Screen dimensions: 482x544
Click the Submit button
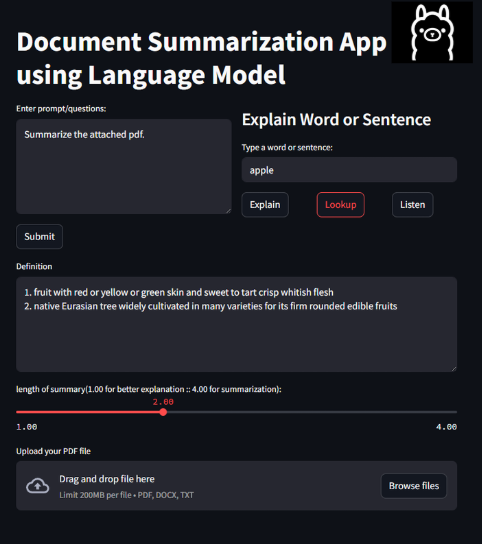[x=40, y=237]
